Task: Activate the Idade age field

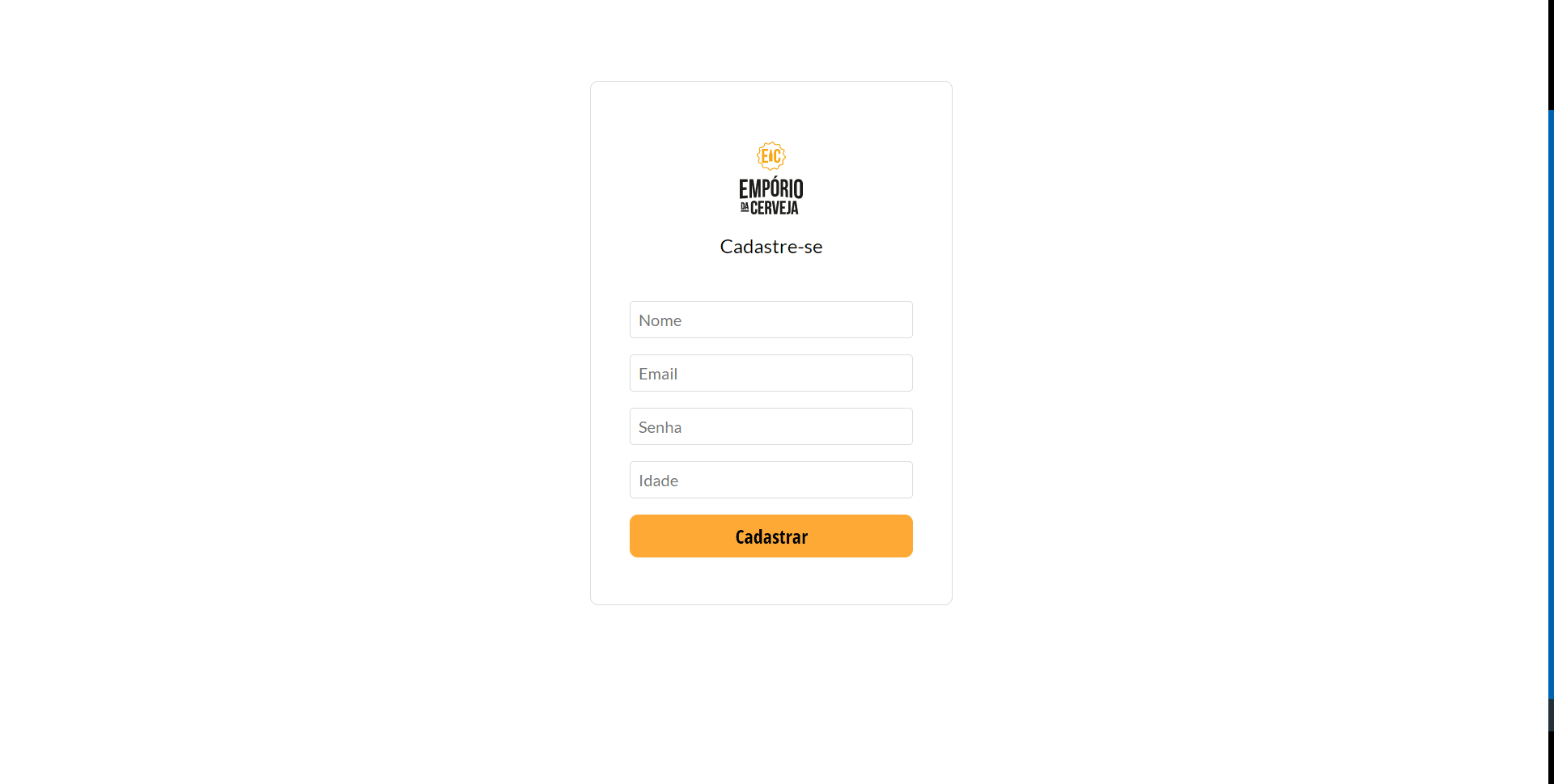Action: [771, 480]
